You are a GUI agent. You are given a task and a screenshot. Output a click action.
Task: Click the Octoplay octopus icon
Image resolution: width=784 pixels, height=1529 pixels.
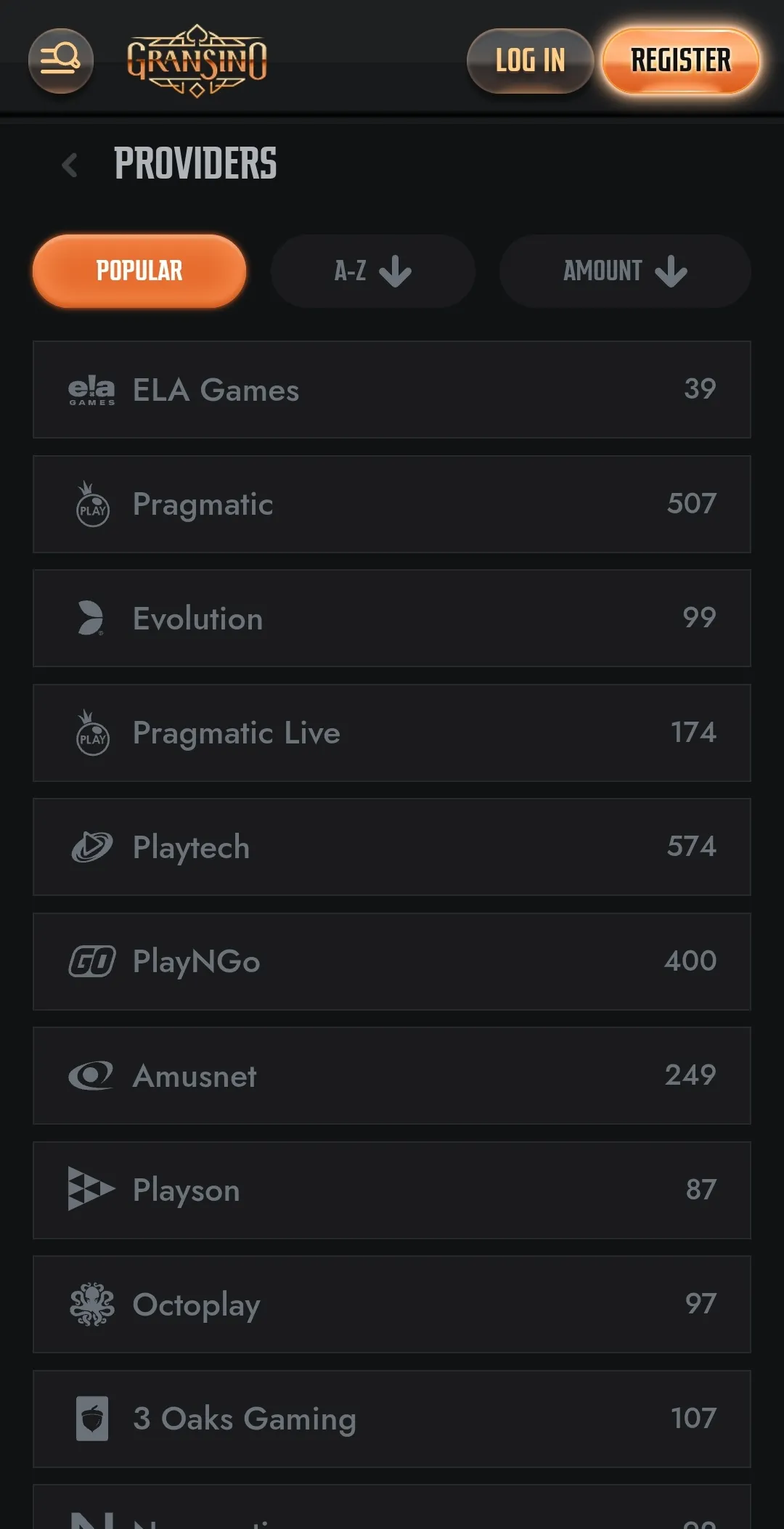point(92,1304)
